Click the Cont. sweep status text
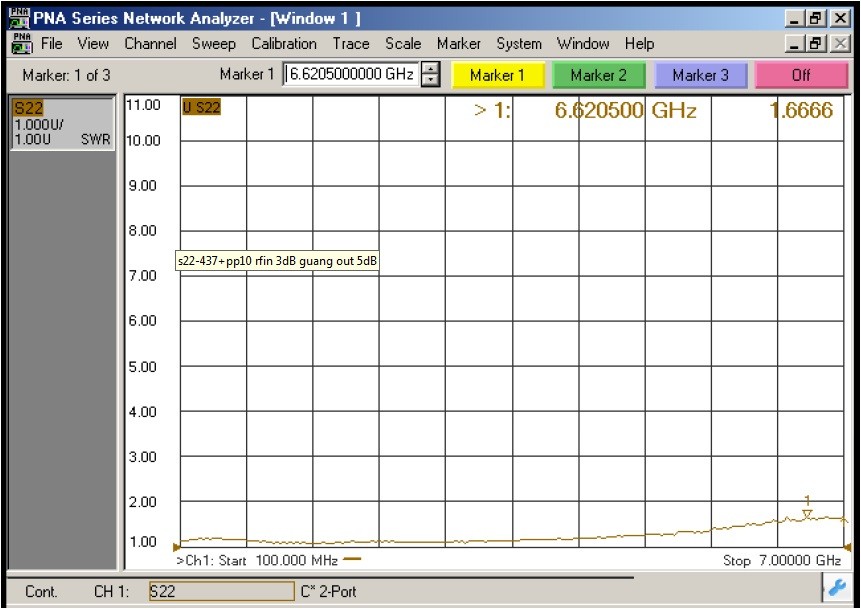 (x=41, y=591)
